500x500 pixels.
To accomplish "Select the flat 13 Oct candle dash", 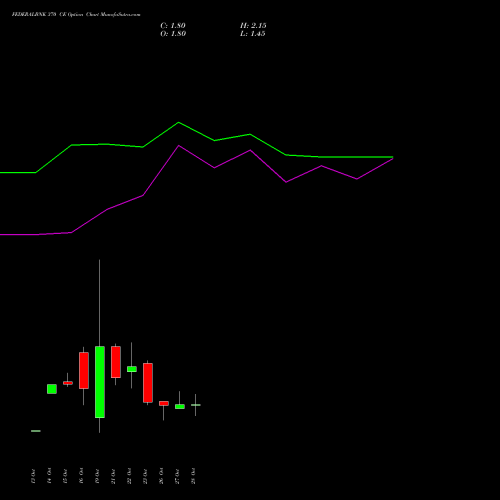I will (36, 431).
